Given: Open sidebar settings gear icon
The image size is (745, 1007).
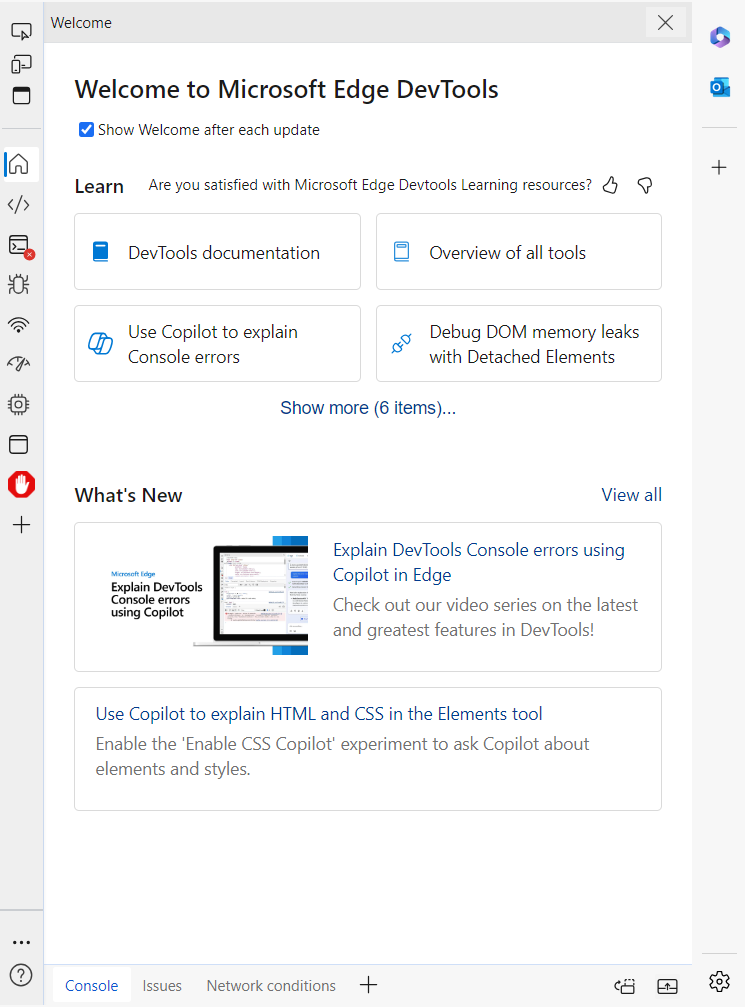Looking at the screenshot, I should 719,981.
